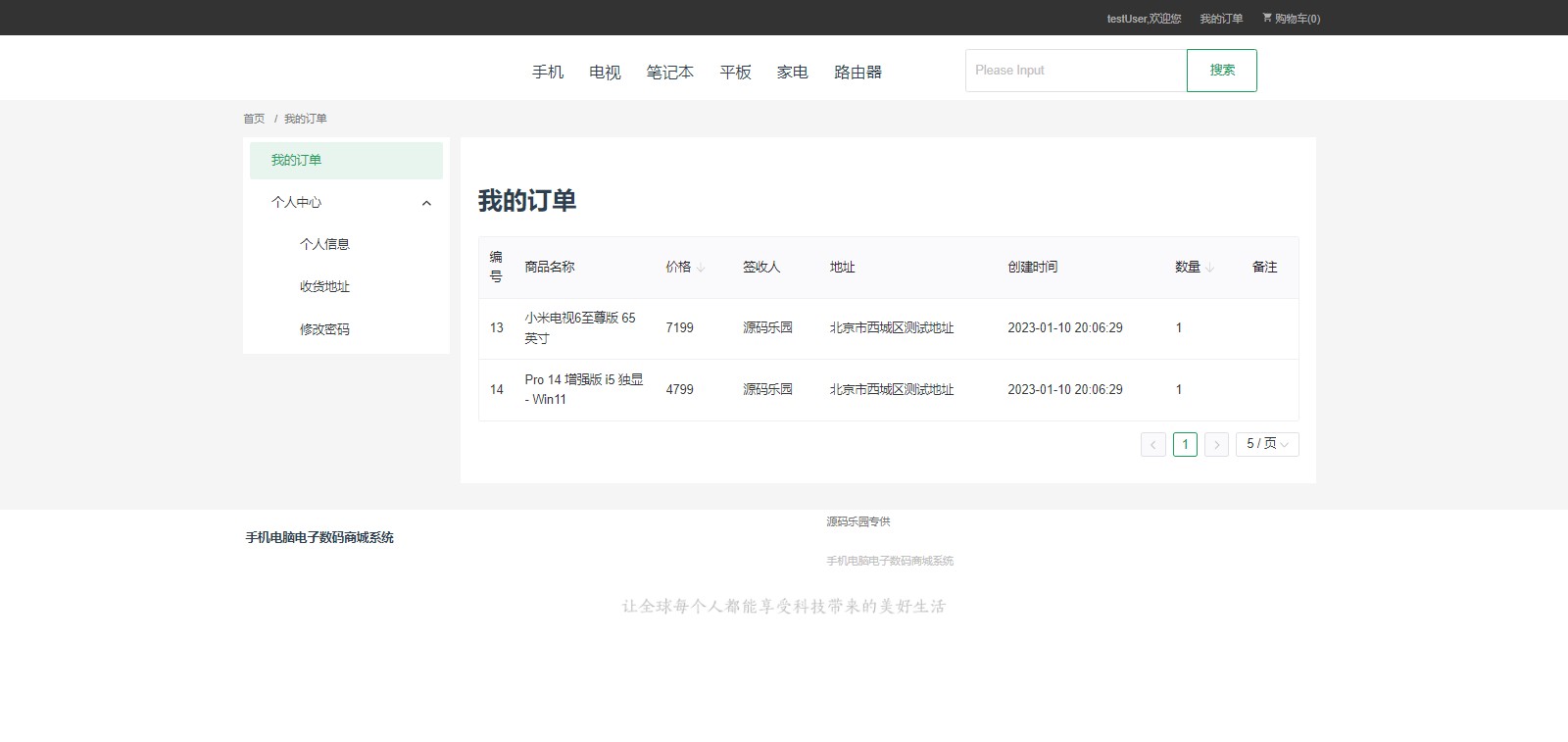
Task: Click price 4799
Action: click(x=679, y=389)
